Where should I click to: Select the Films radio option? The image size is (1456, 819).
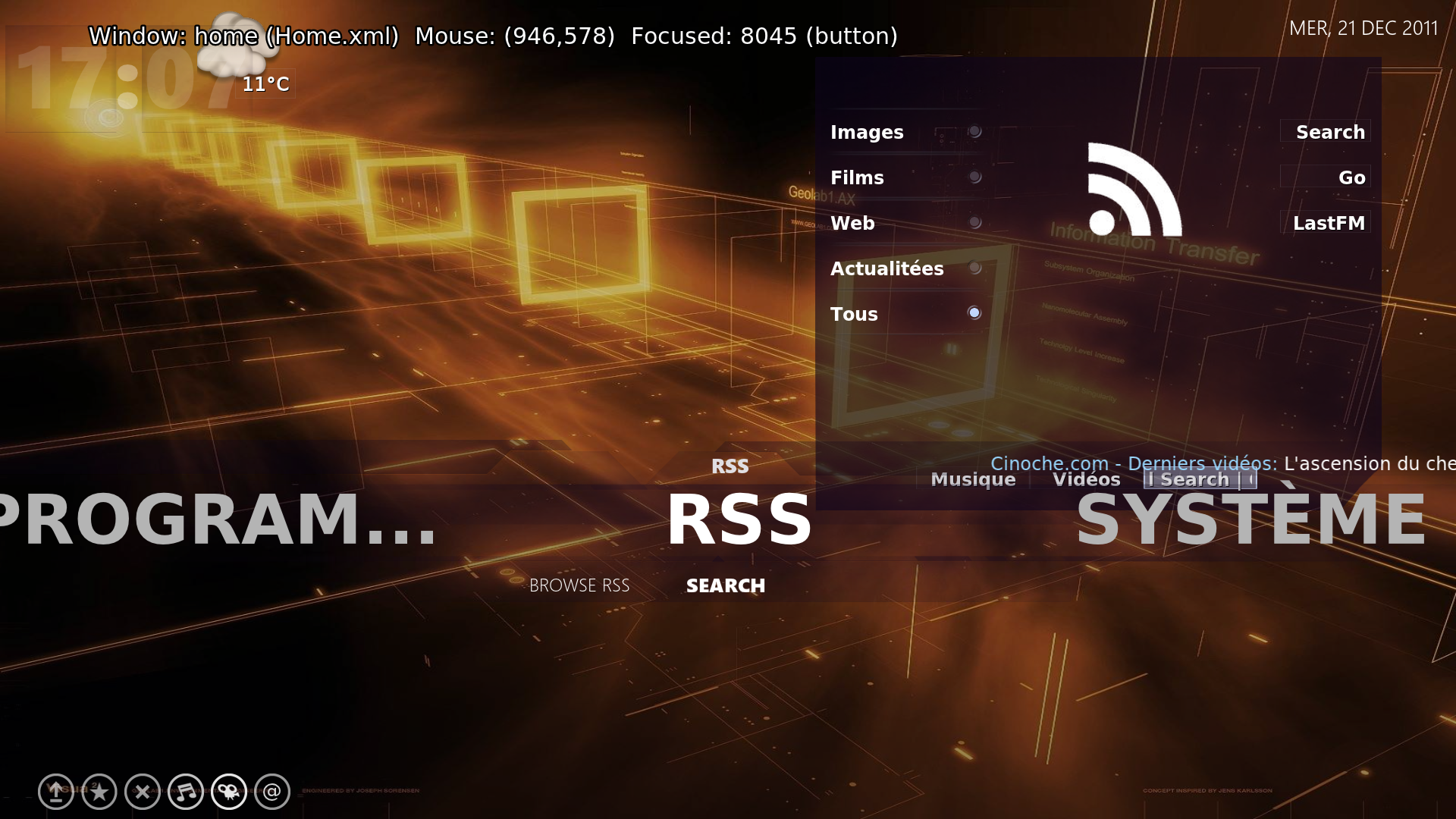pos(974,177)
